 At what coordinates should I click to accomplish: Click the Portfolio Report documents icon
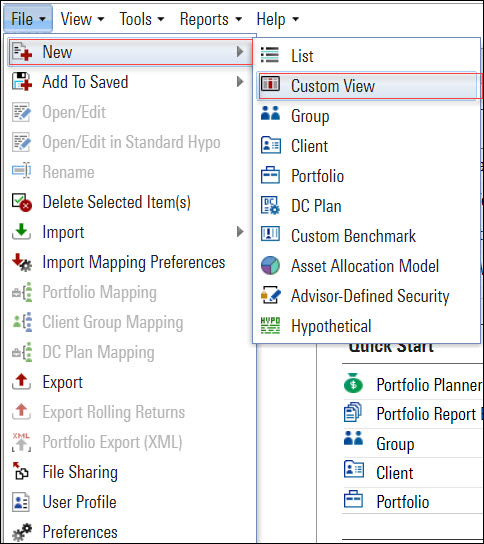(x=353, y=412)
